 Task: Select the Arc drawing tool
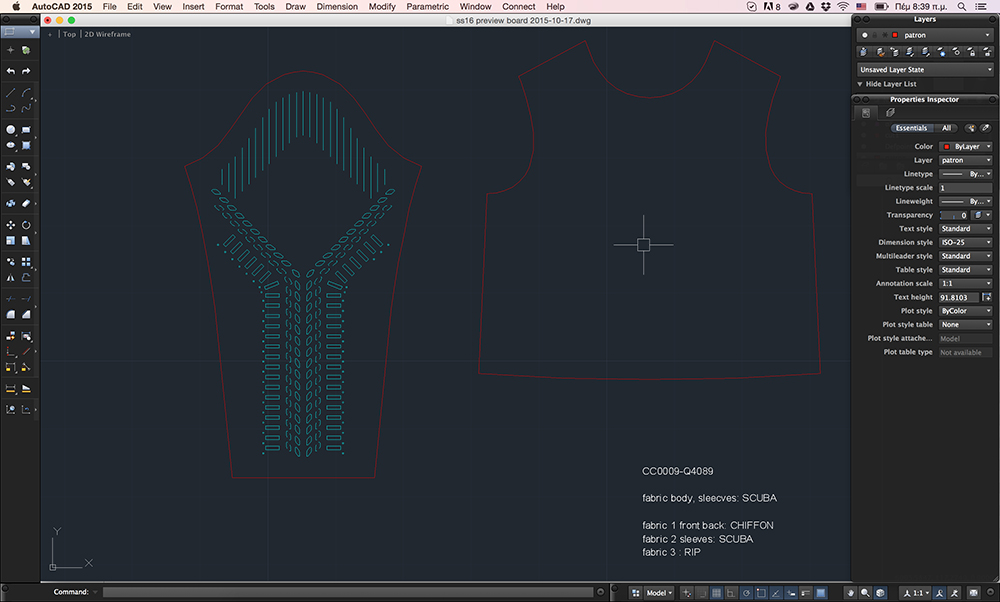click(x=26, y=93)
